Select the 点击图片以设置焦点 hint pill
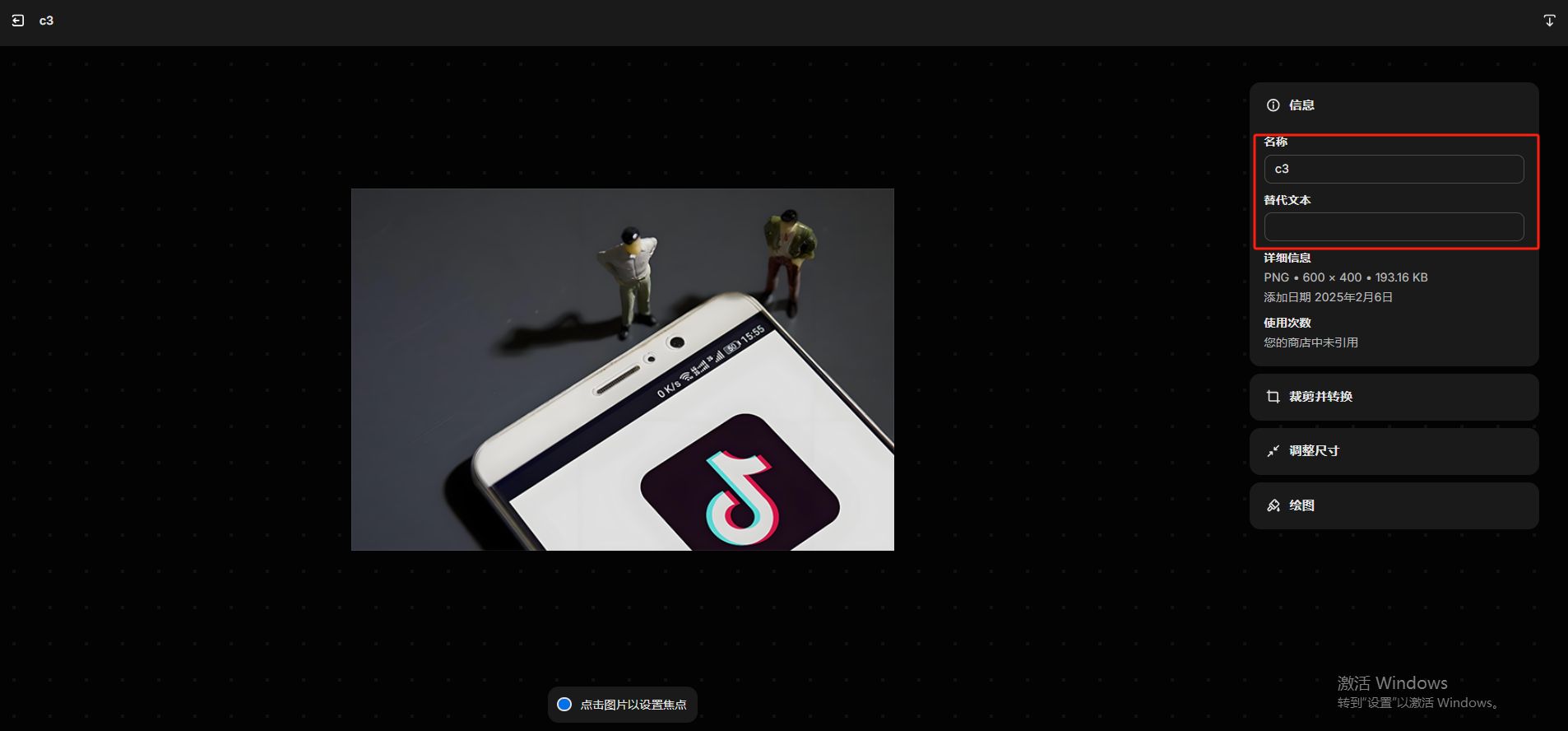 click(623, 705)
